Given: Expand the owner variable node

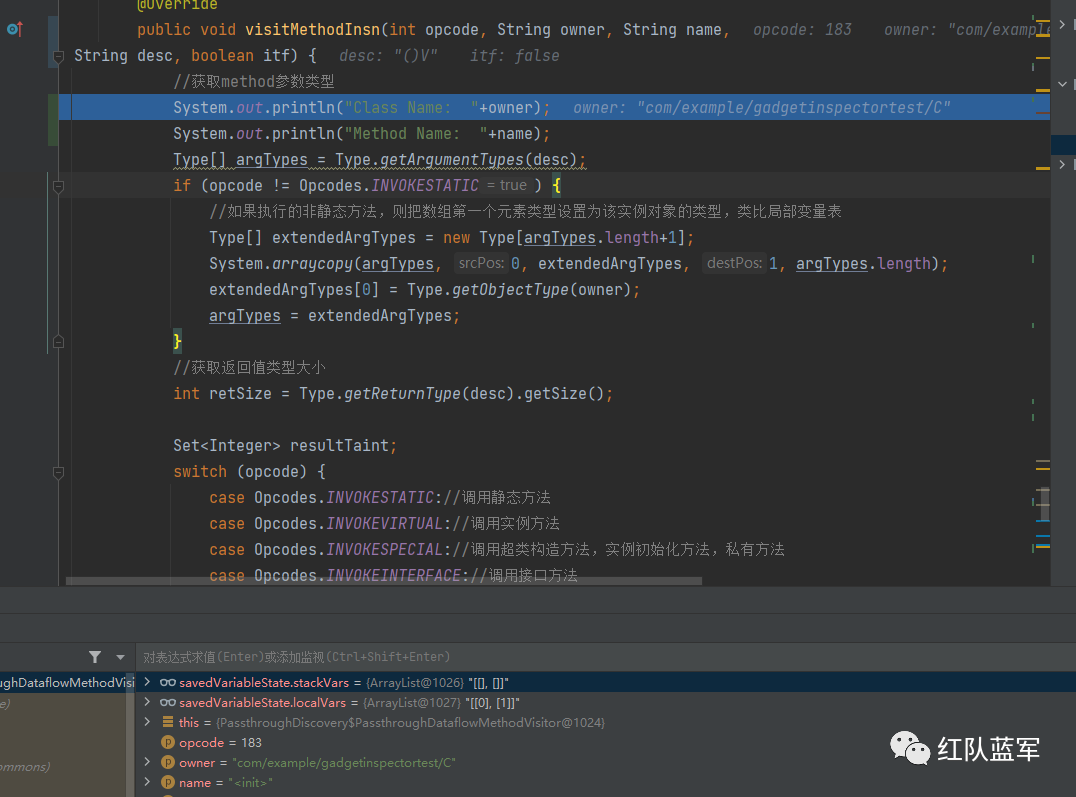Looking at the screenshot, I should click(x=147, y=762).
